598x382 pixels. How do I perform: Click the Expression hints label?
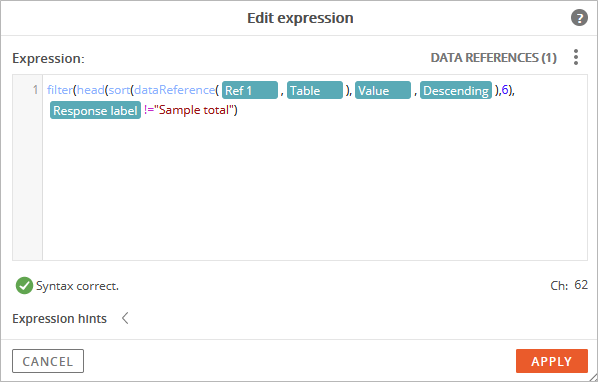pyautogui.click(x=59, y=318)
